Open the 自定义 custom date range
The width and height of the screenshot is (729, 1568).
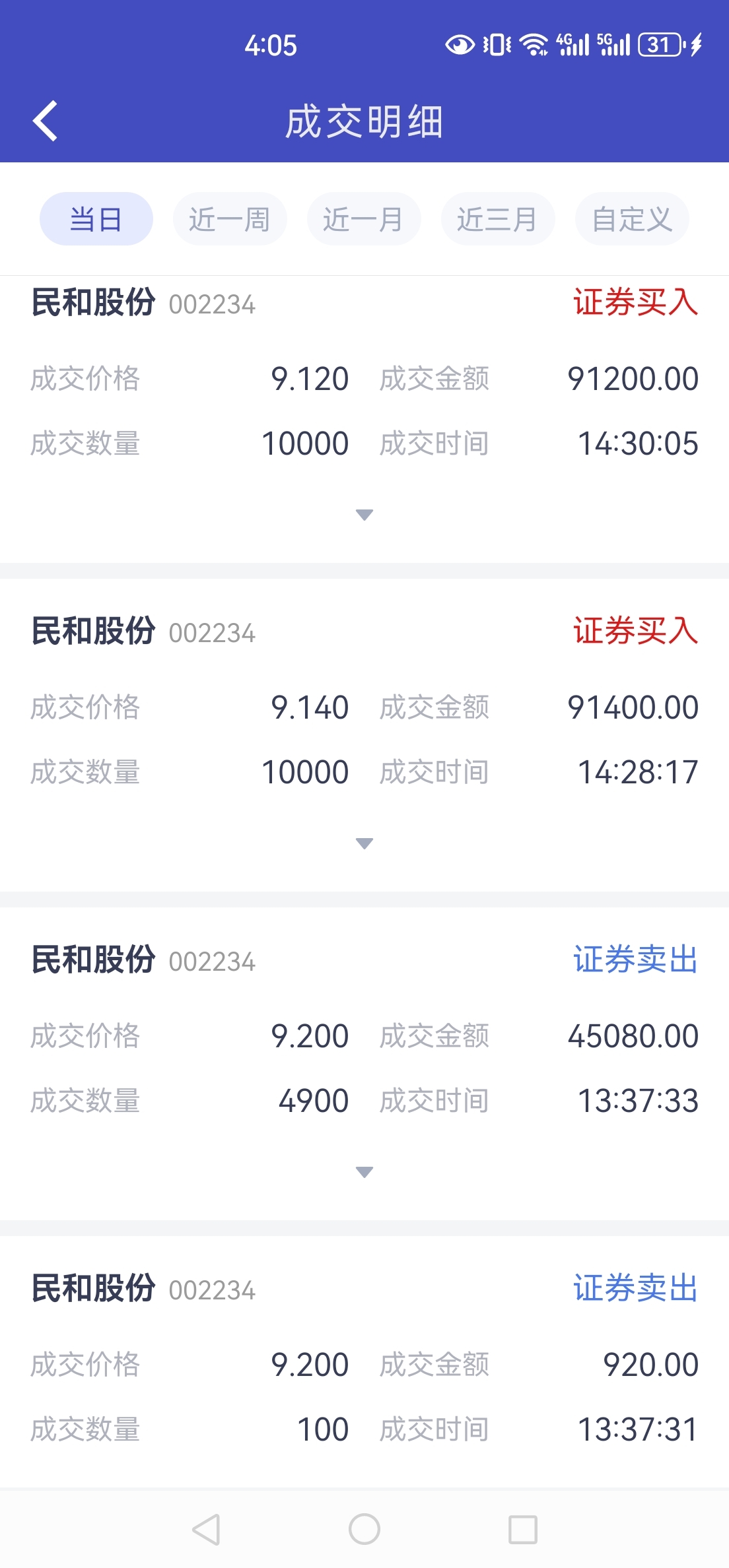pyautogui.click(x=632, y=219)
